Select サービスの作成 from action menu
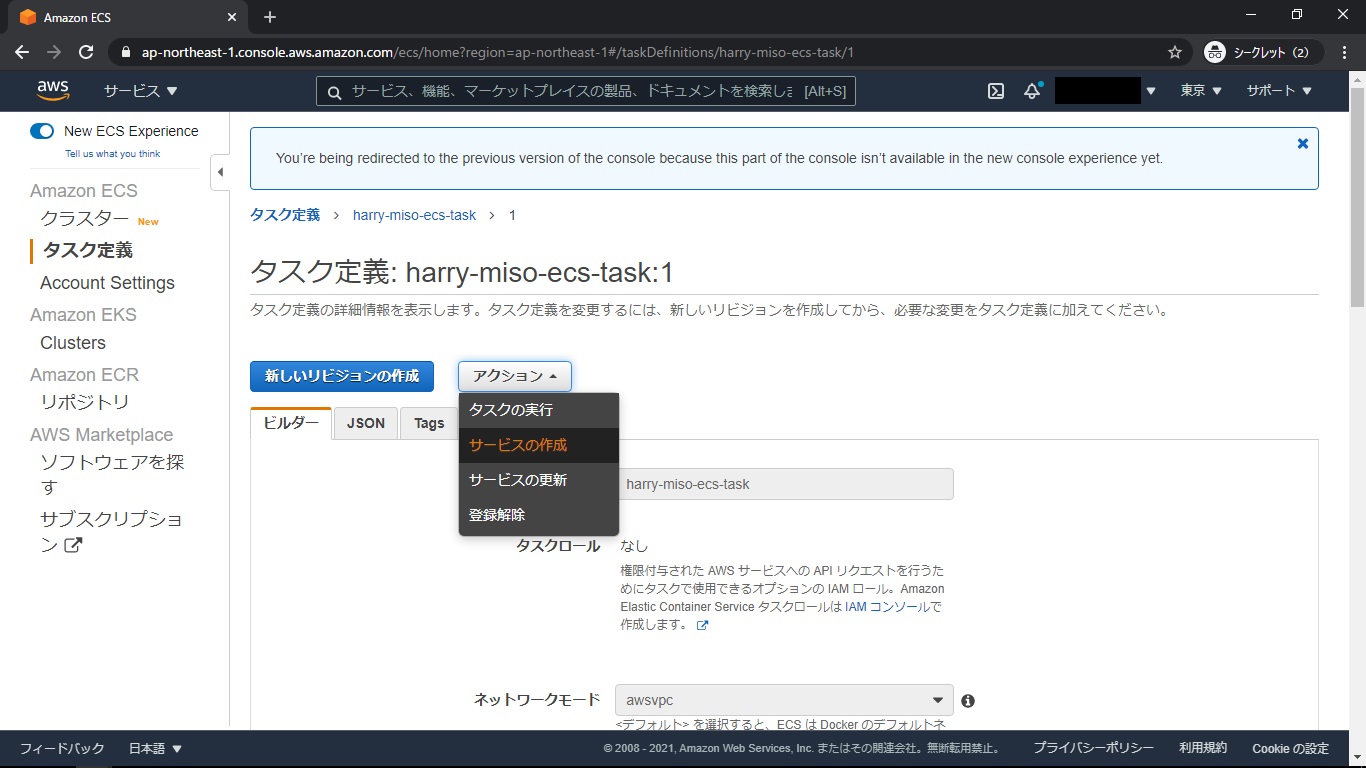Viewport: 1366px width, 768px height. pos(518,445)
